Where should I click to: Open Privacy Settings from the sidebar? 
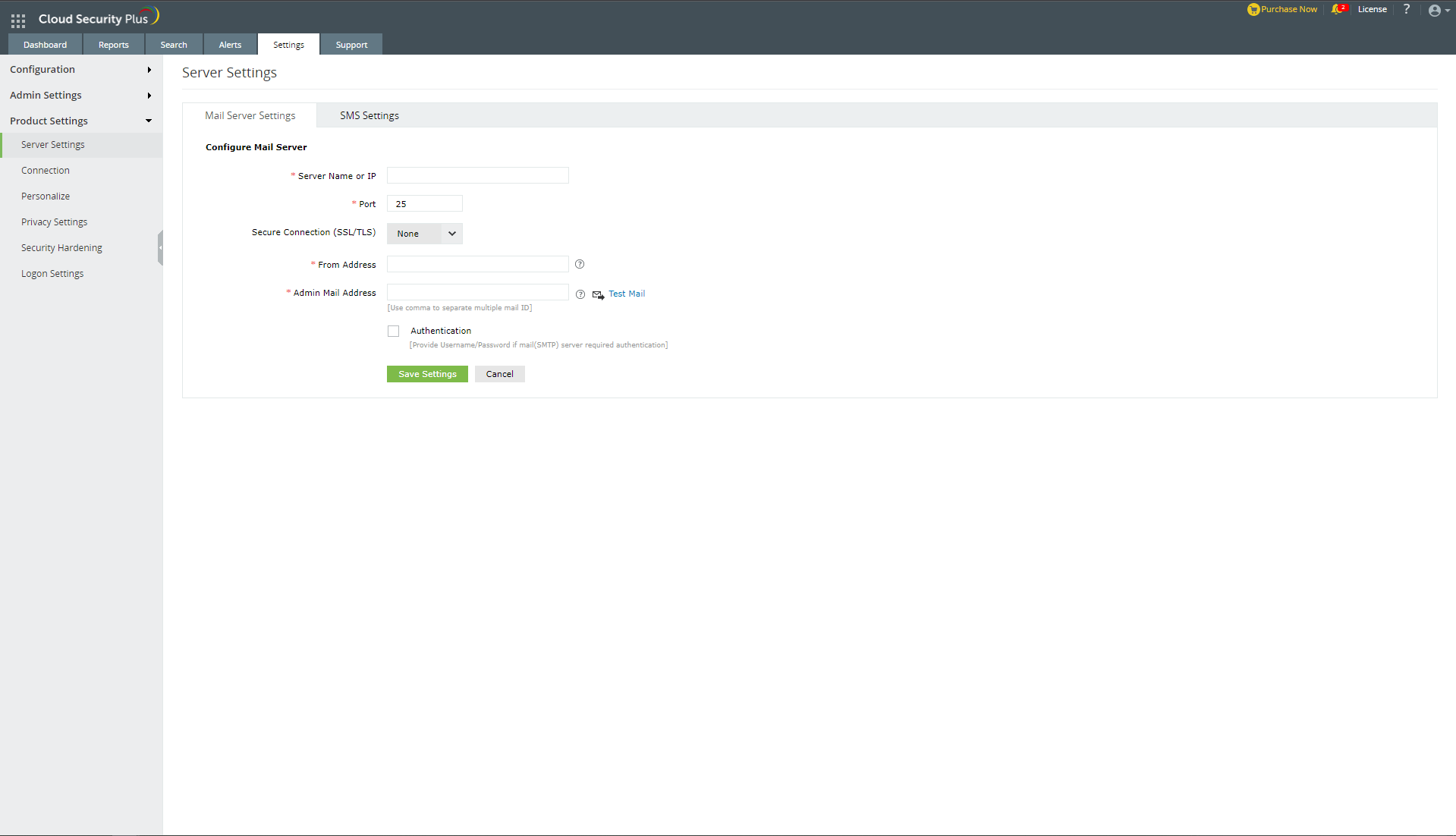[54, 222]
